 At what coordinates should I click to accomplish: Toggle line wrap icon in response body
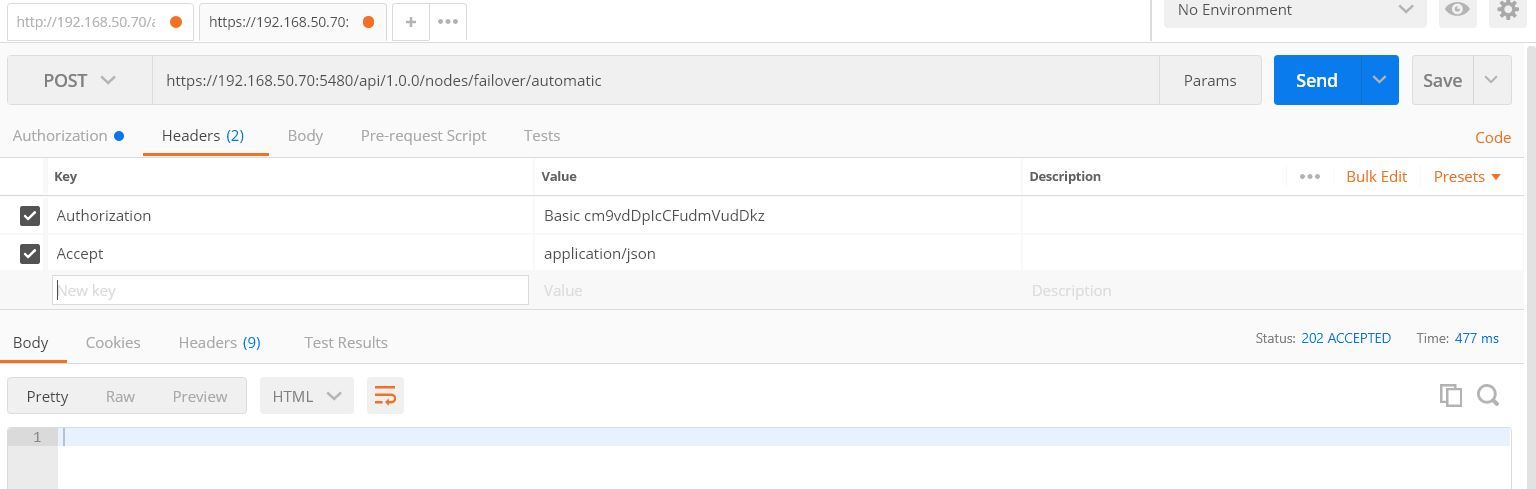(x=385, y=396)
